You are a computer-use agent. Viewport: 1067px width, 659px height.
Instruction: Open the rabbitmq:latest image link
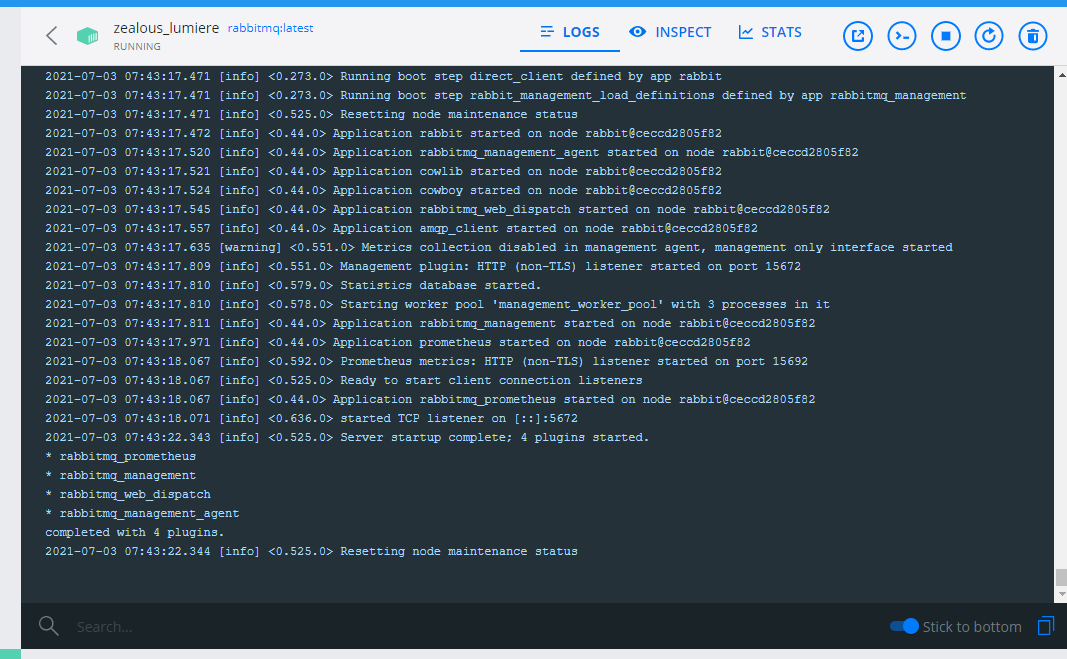click(x=270, y=28)
